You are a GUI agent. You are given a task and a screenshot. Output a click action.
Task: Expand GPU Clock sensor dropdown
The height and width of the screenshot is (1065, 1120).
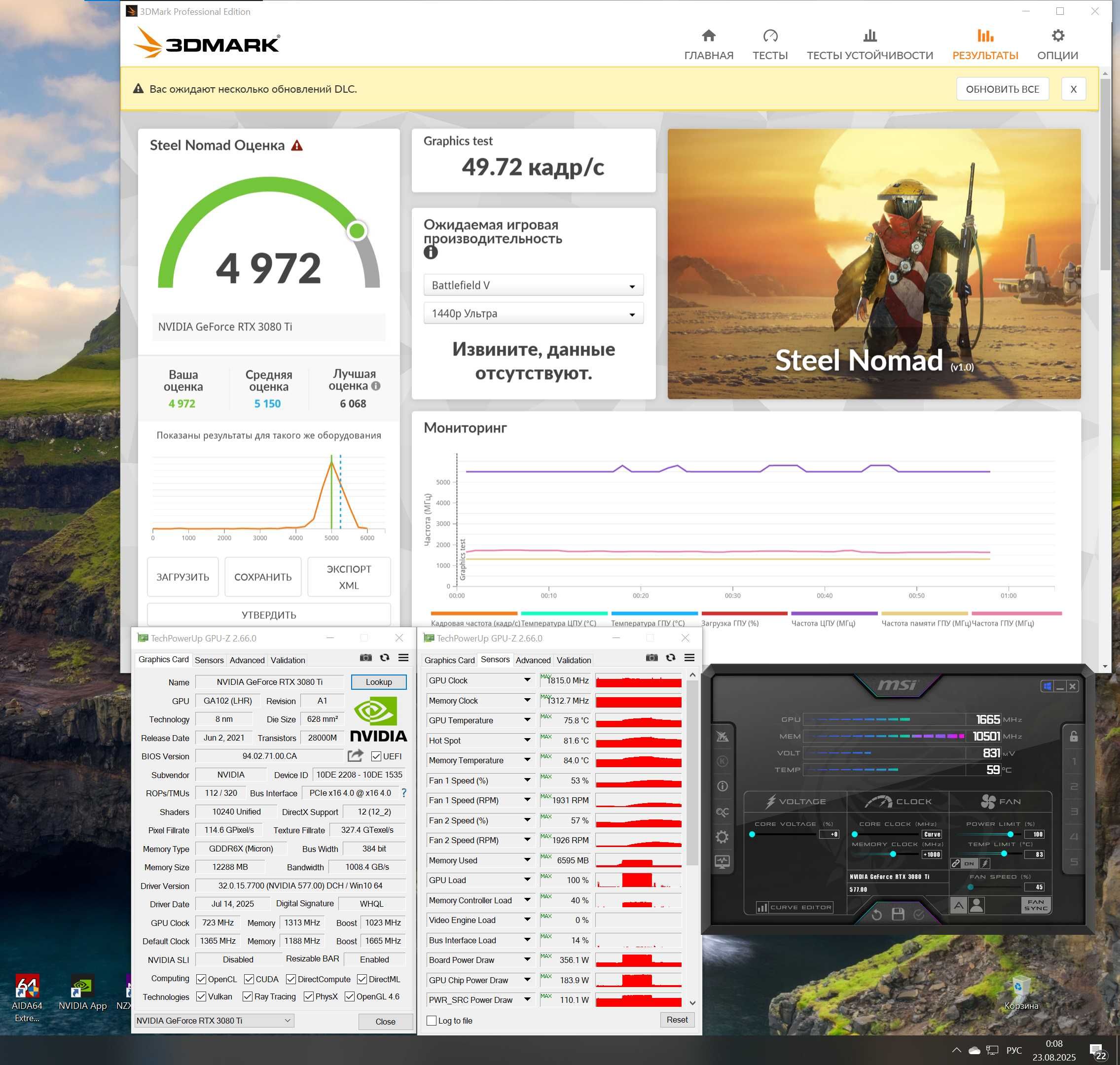(x=527, y=680)
